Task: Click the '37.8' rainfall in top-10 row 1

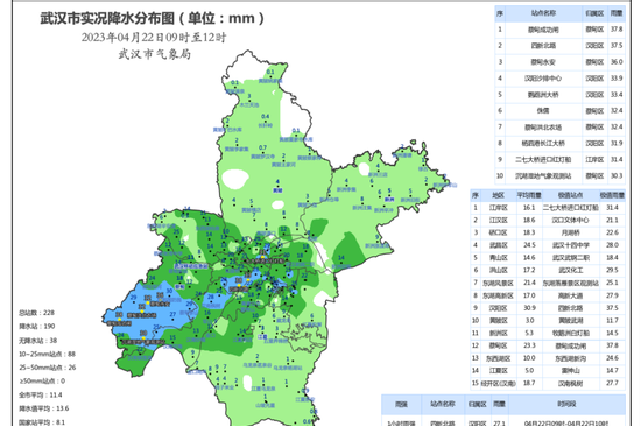Action: 617,29
